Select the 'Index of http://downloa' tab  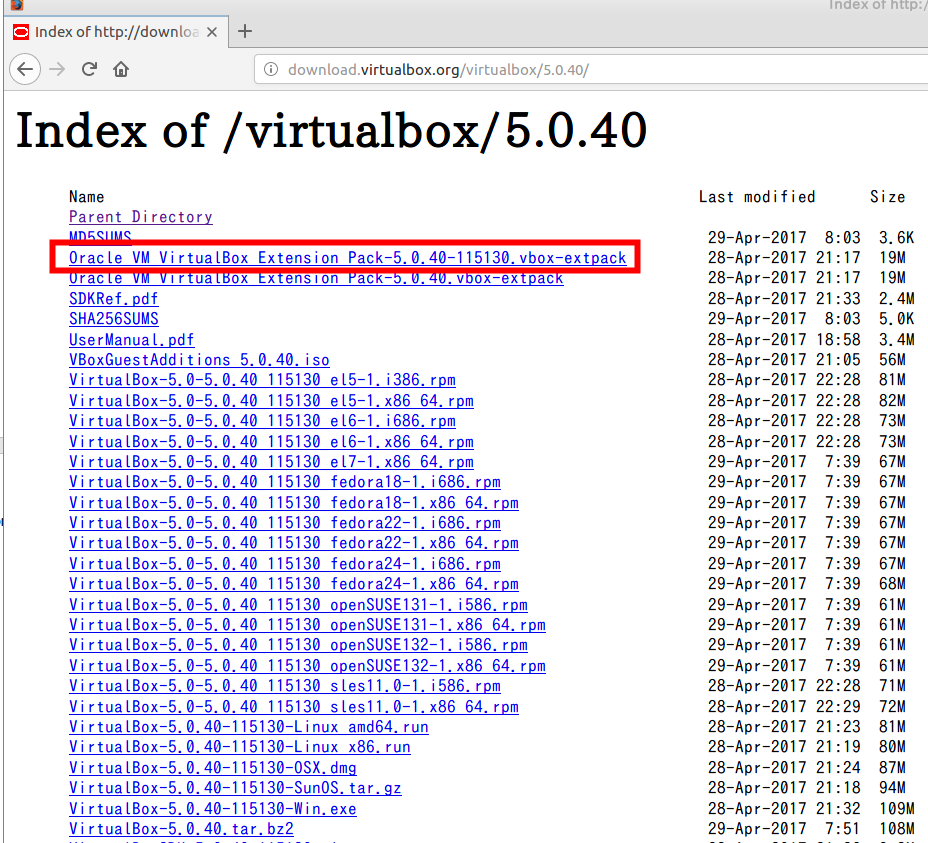tap(110, 31)
